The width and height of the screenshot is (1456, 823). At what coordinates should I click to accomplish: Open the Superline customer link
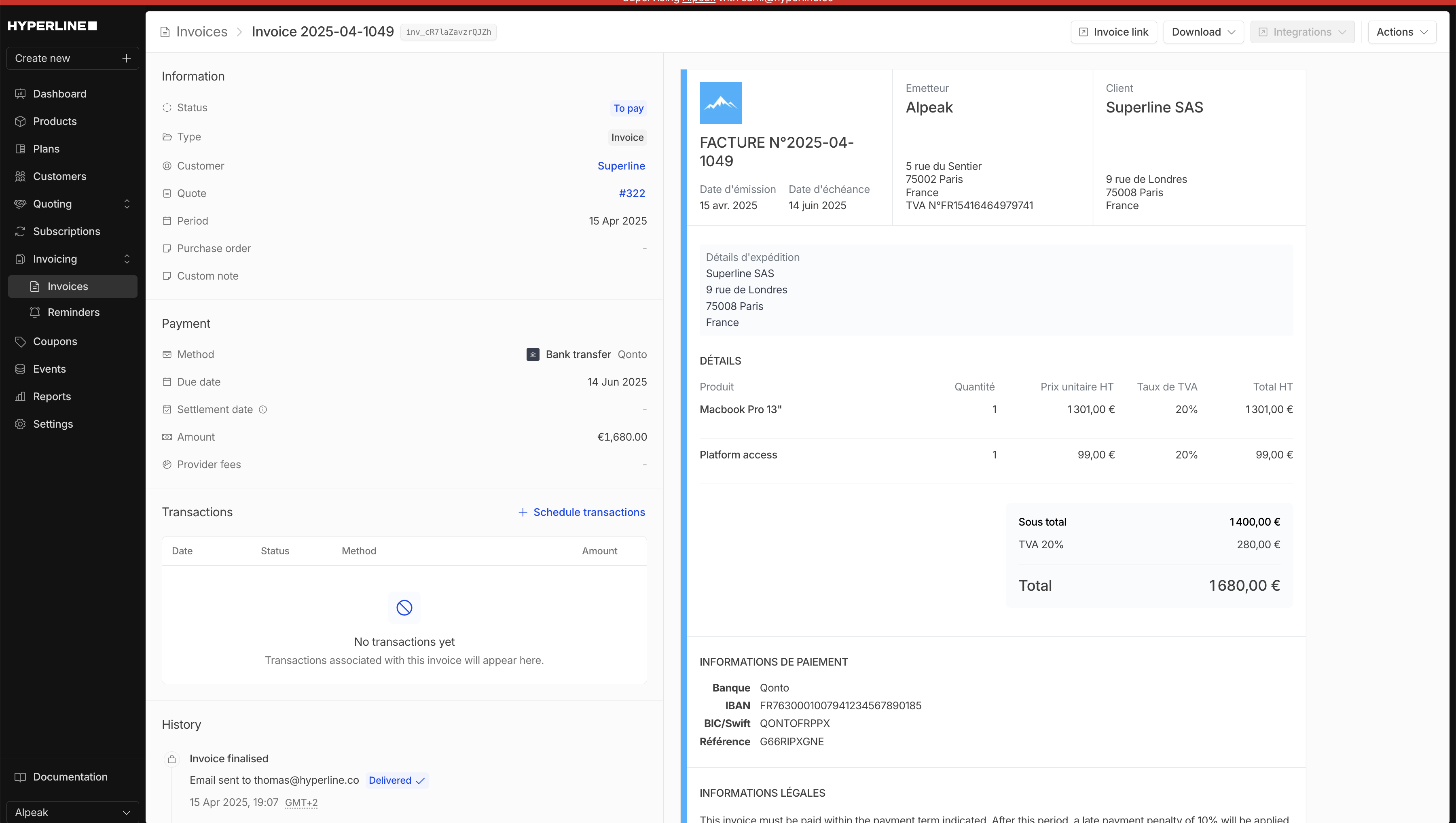621,166
